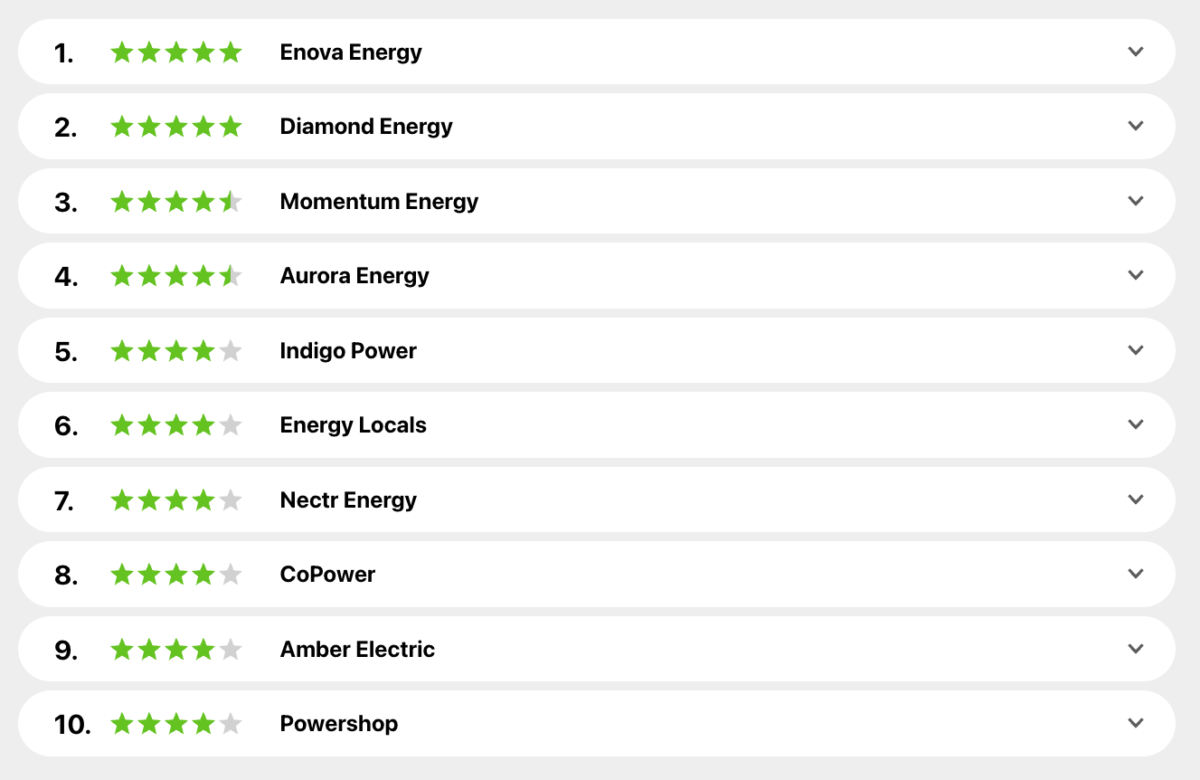The width and height of the screenshot is (1200, 780).
Task: Expand the Enova Energy entry
Action: (x=1135, y=51)
